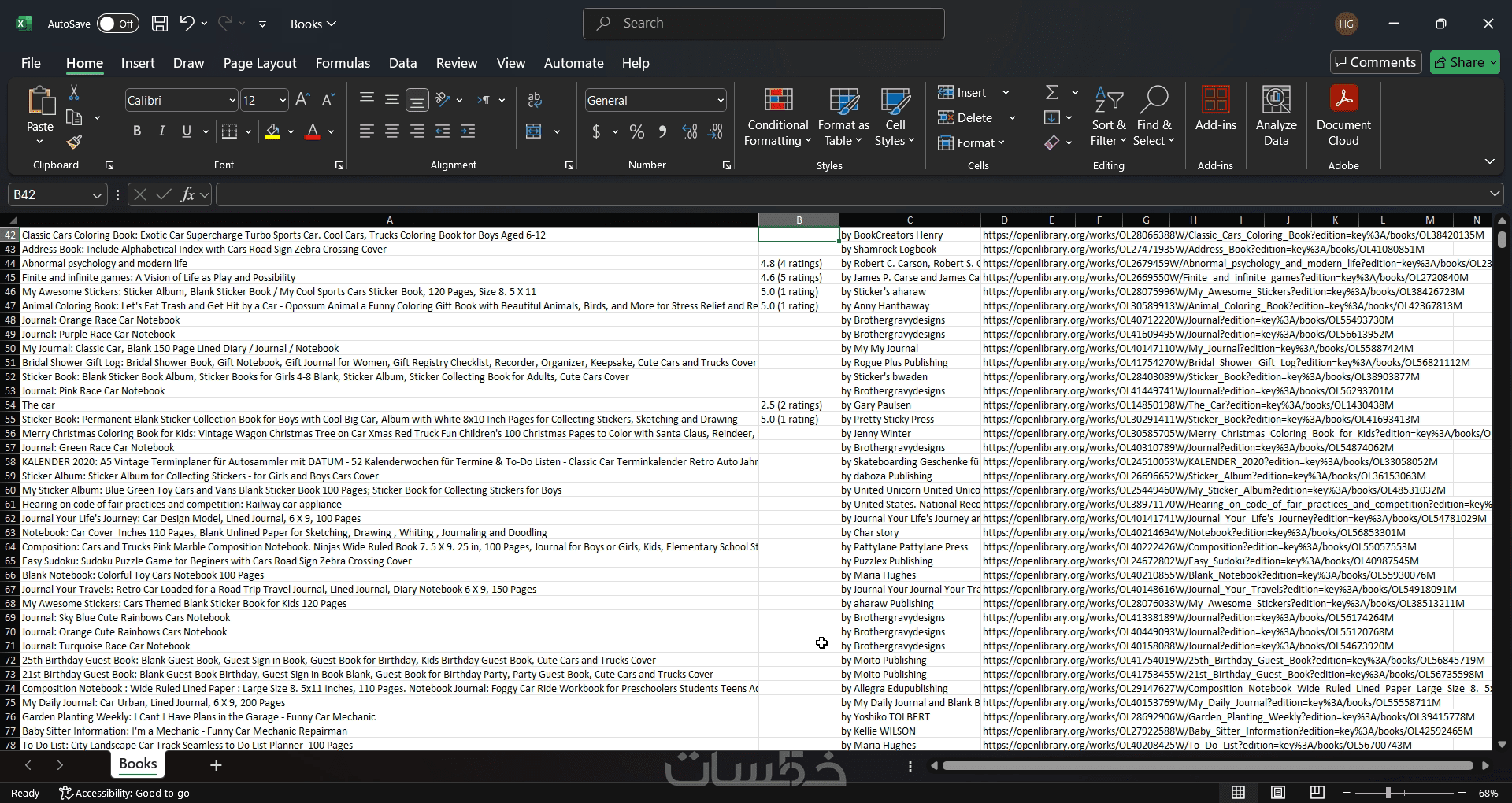Viewport: 1512px width, 803px height.
Task: Click the Search box in title bar
Action: pos(764,24)
